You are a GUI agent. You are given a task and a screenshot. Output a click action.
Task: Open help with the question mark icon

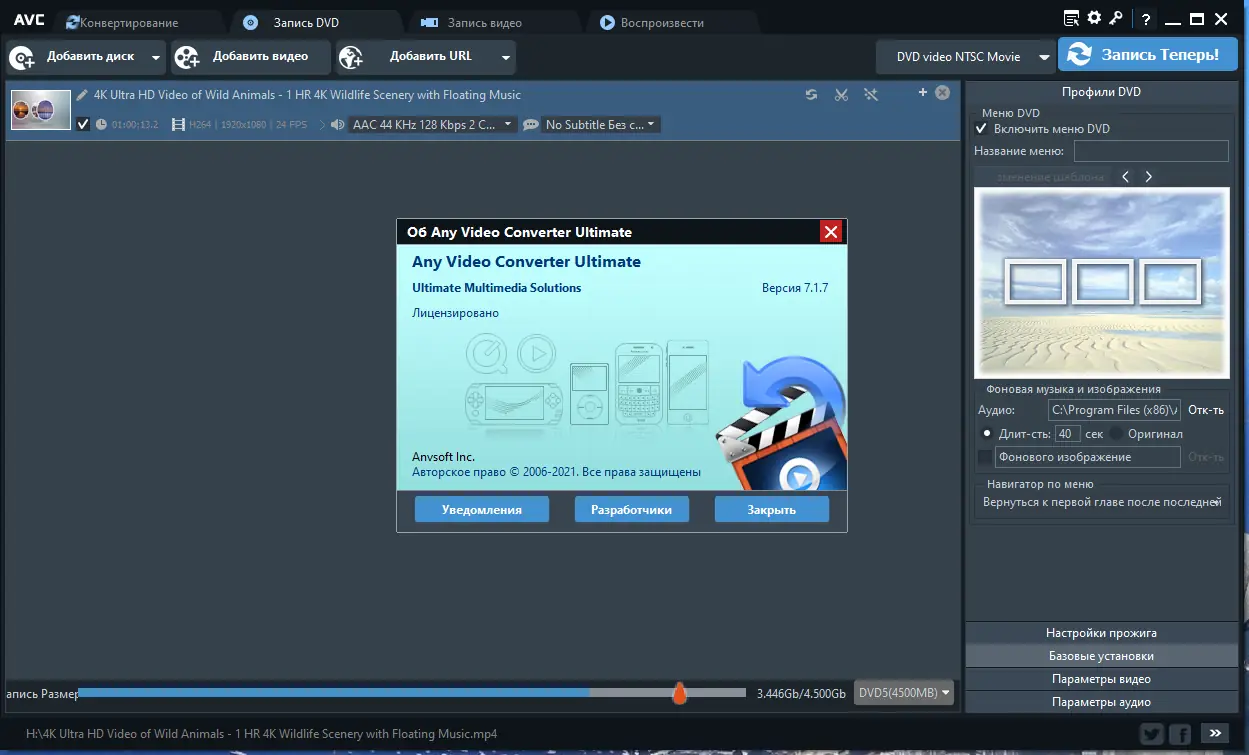(1146, 18)
